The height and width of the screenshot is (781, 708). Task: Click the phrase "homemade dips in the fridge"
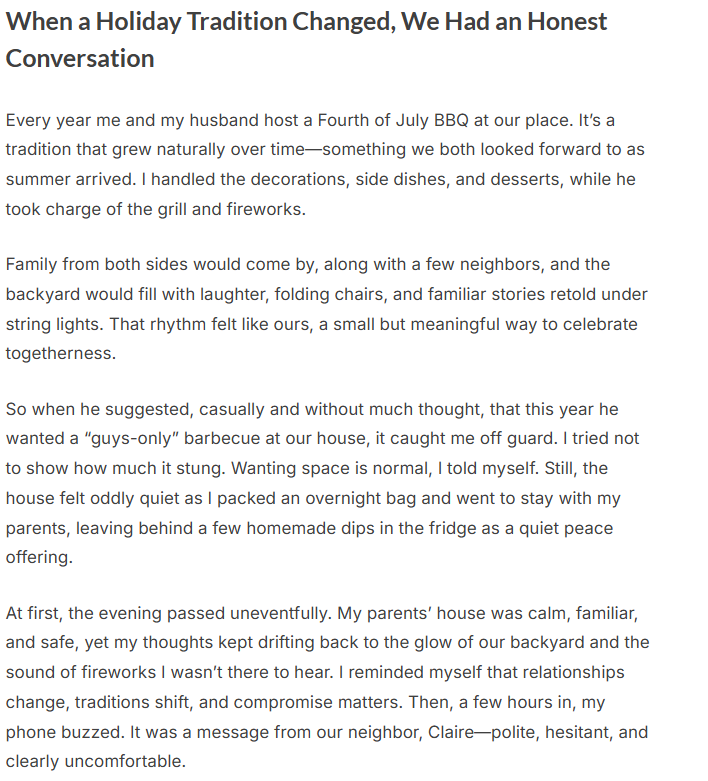tap(320, 528)
